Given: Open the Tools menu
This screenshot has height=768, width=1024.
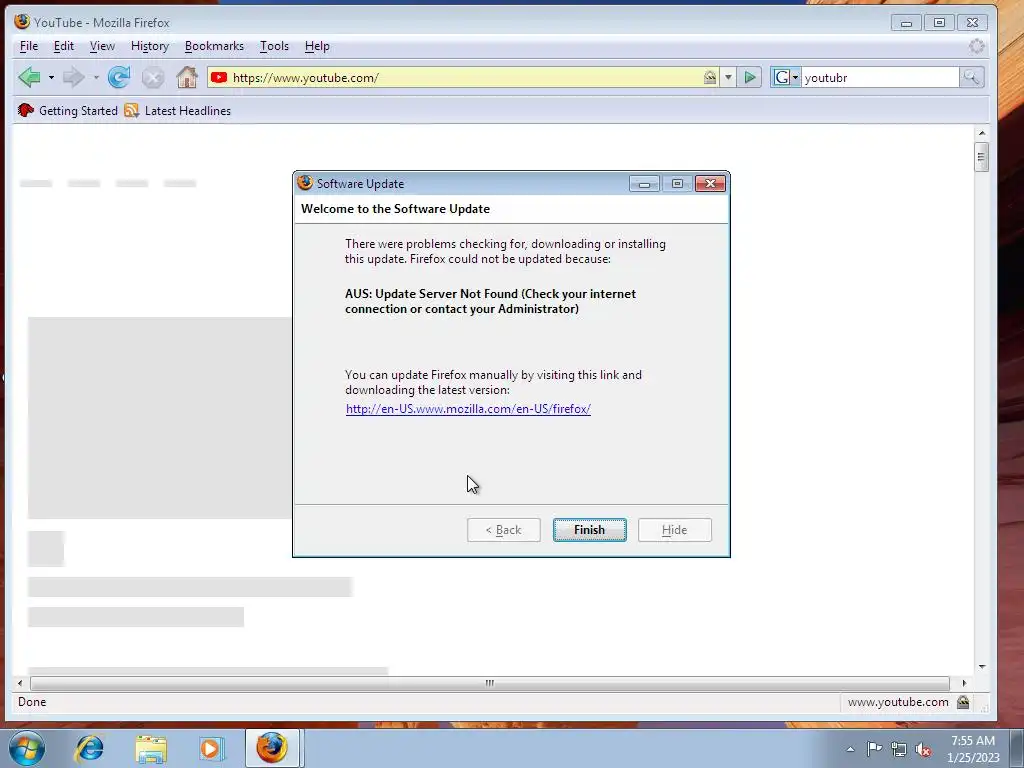Looking at the screenshot, I should [274, 46].
